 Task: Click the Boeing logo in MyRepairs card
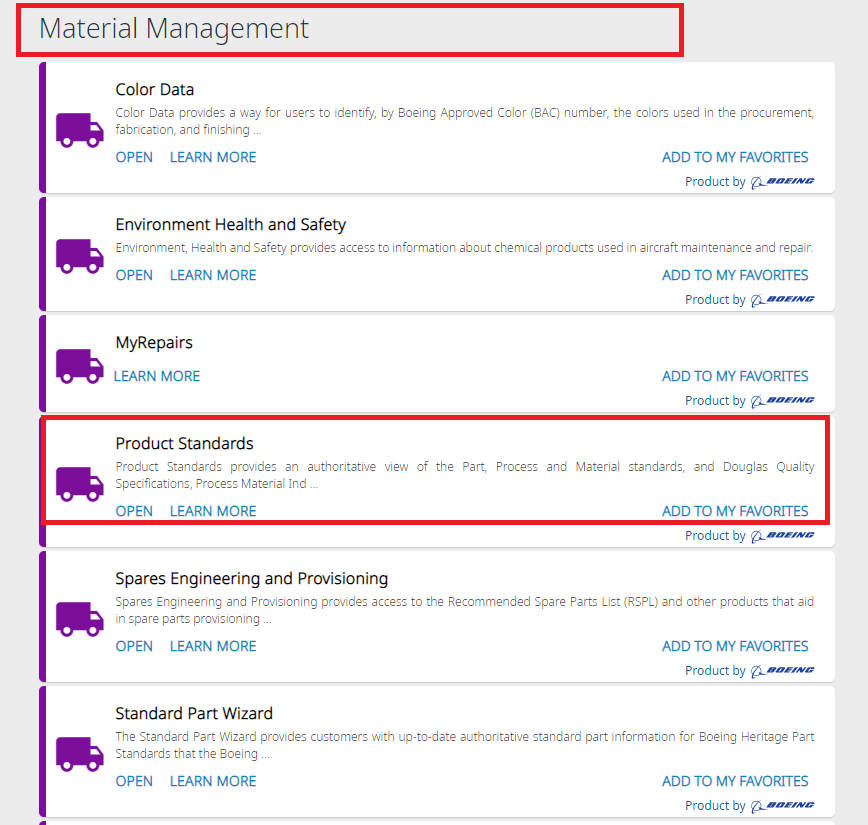[x=782, y=401]
